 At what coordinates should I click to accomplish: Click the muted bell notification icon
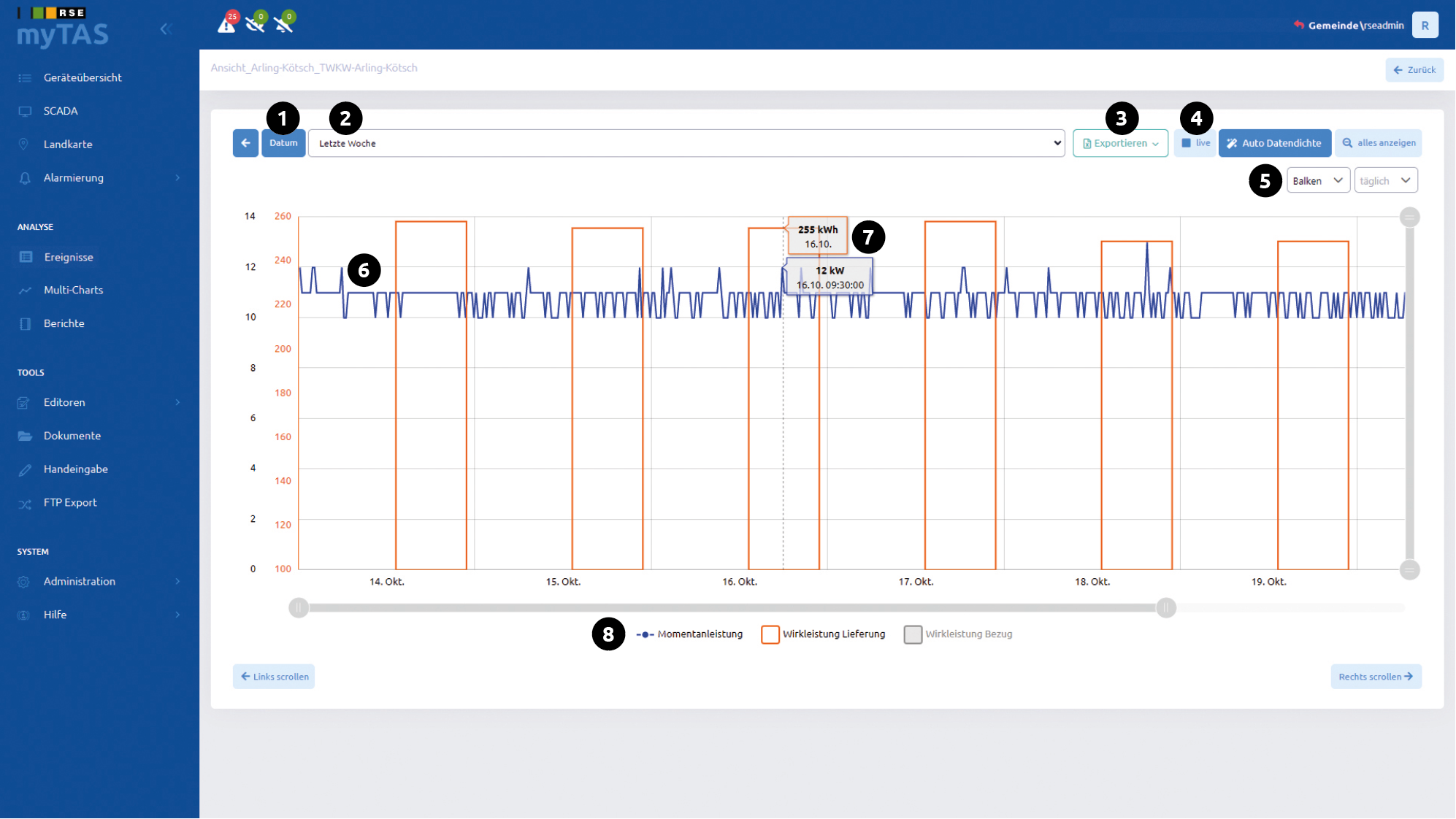click(x=284, y=24)
